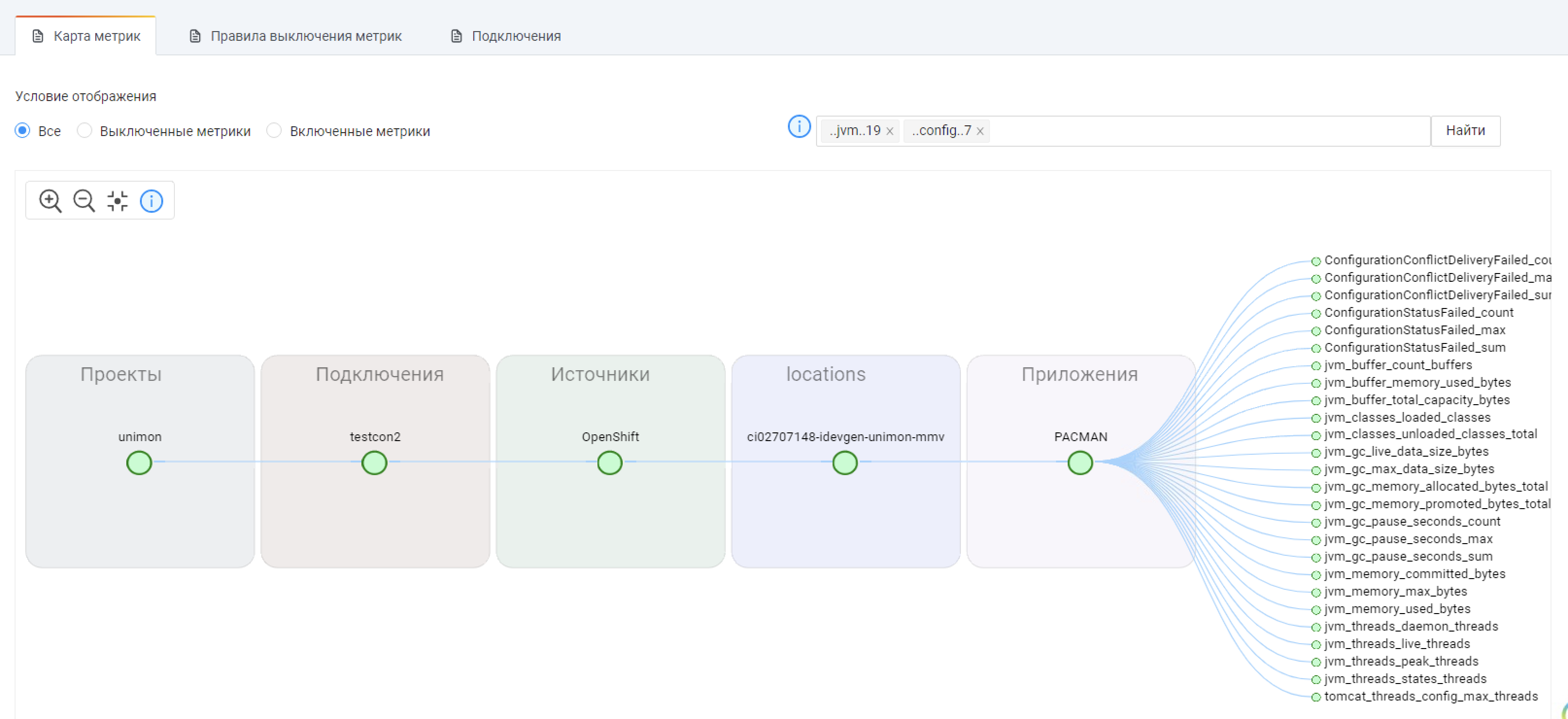Collapse the unimon project node
The image size is (1568, 719).
139,463
